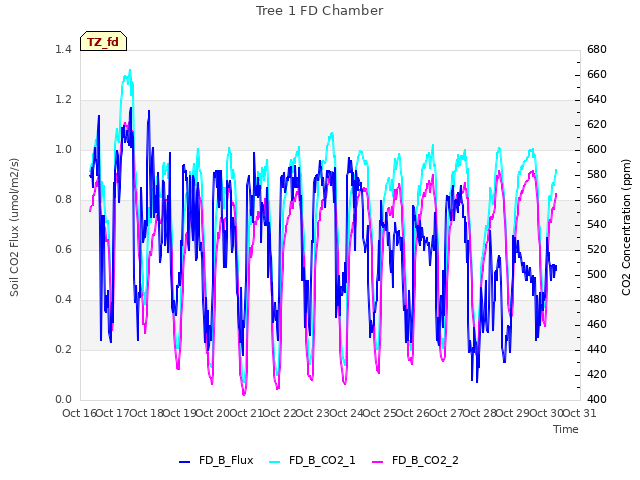Click the 660 right axis tick label

(x=597, y=74)
